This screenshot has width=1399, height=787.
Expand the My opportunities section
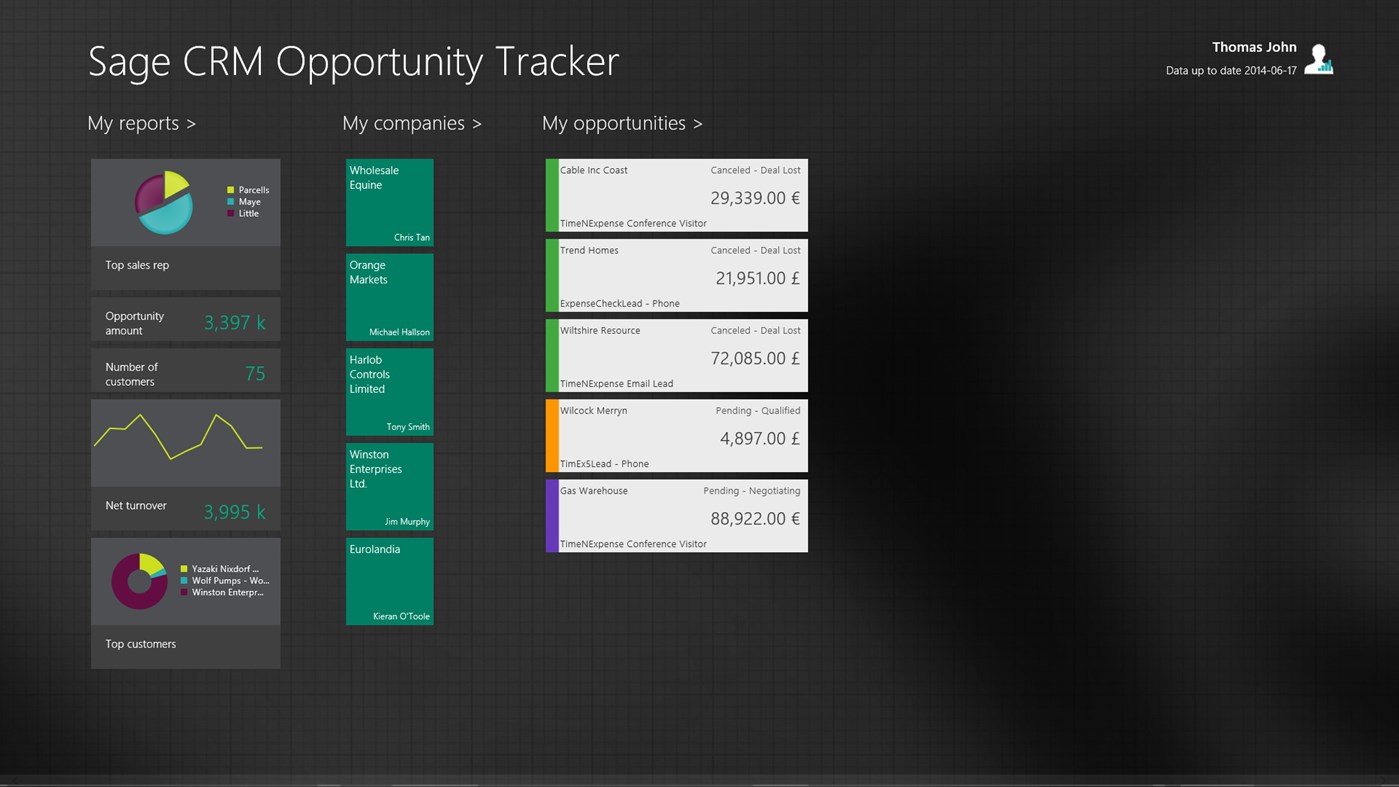(622, 122)
